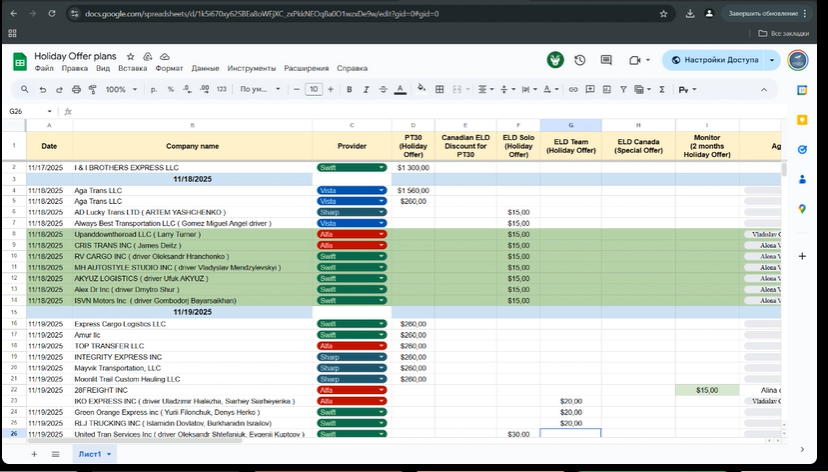Toggle italic formatting
The height and width of the screenshot is (472, 828).
click(x=364, y=90)
